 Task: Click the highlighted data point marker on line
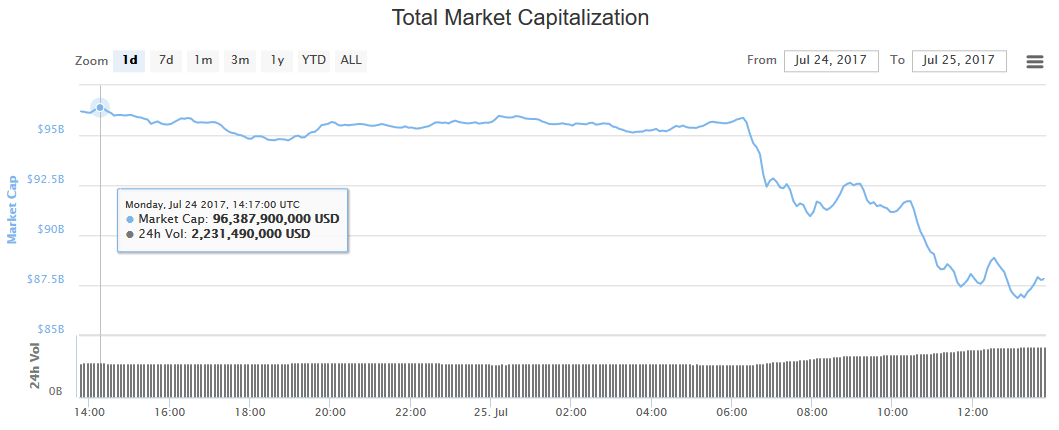click(100, 107)
